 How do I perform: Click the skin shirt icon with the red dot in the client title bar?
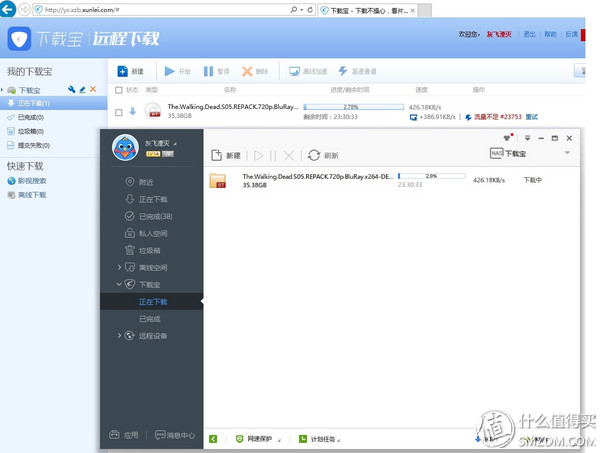tap(508, 137)
